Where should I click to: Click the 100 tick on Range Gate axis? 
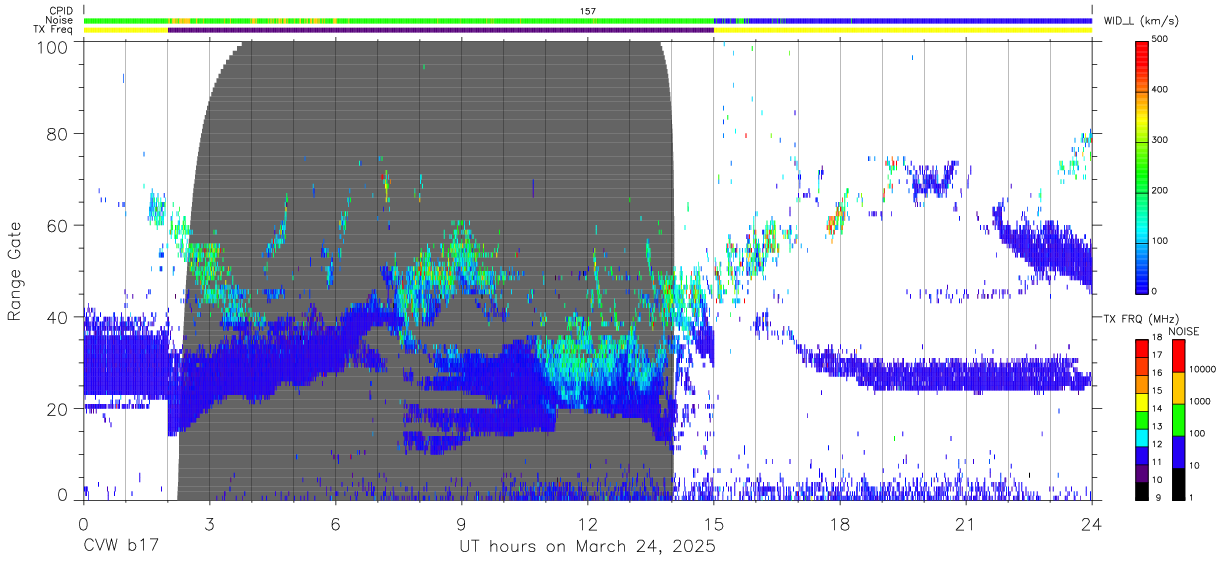pos(51,46)
